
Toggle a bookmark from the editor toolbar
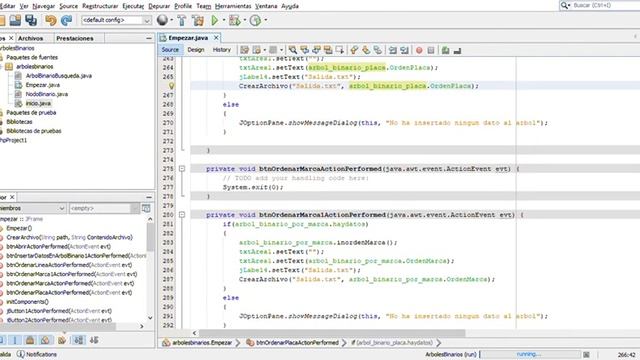[378, 50]
